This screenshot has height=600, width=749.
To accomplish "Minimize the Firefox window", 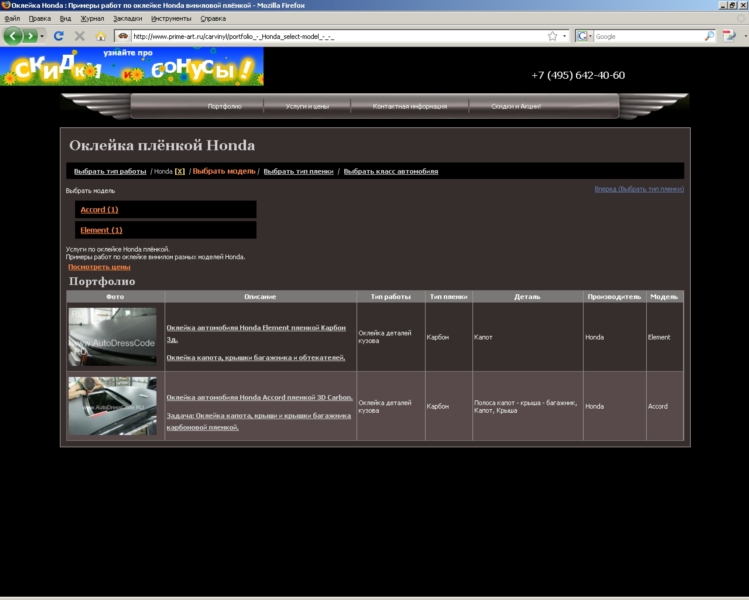I will tap(723, 5).
